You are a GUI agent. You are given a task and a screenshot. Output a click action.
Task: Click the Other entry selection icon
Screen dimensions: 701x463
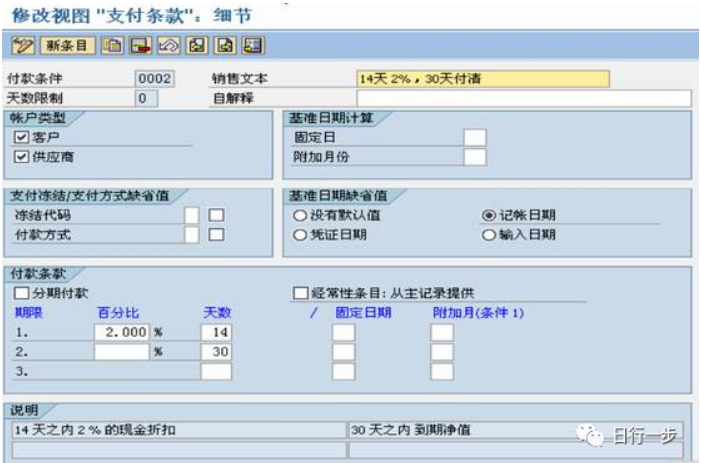[253, 46]
